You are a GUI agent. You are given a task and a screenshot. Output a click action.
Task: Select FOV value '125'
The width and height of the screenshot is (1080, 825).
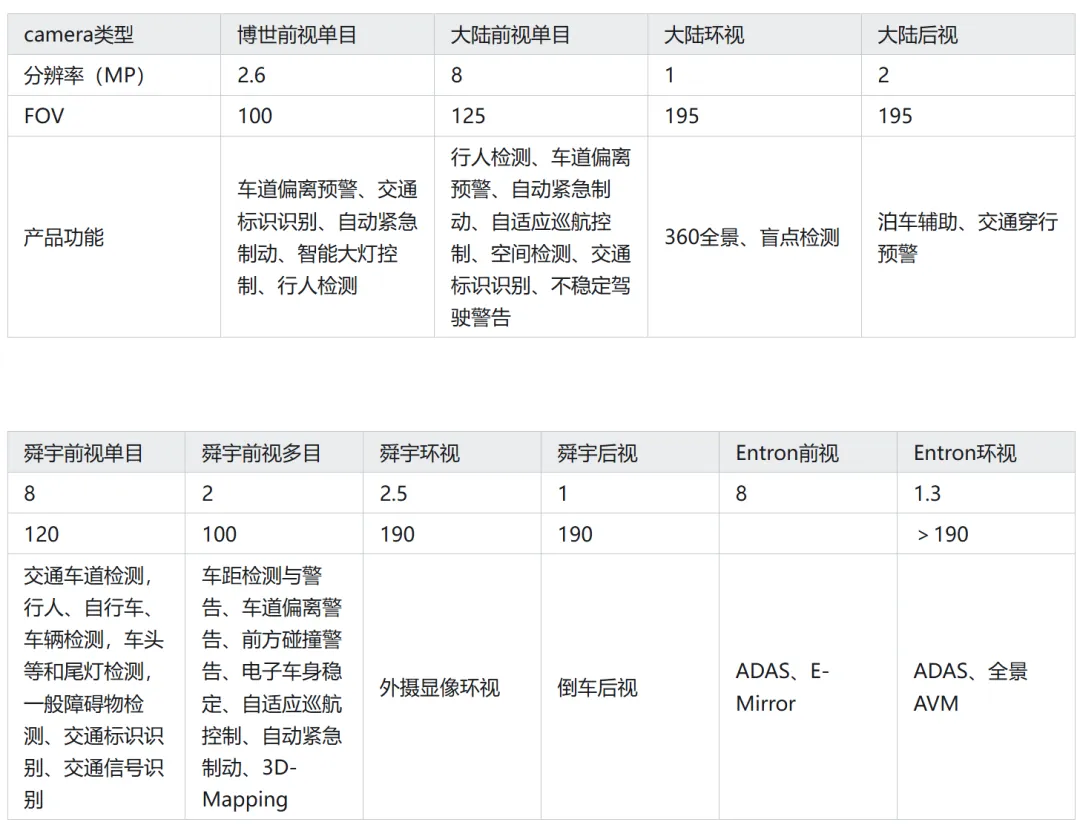(541, 116)
